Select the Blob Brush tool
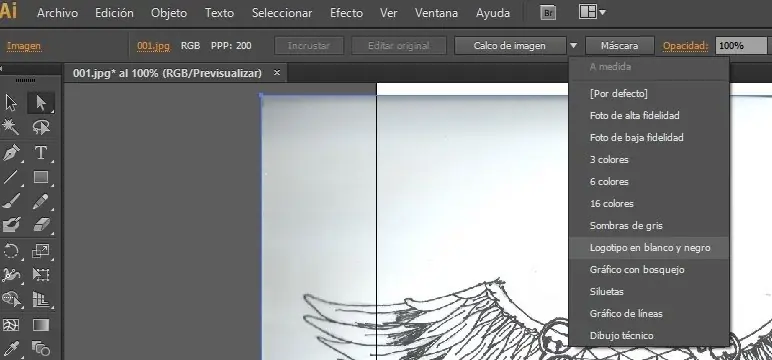Image resolution: width=772 pixels, height=360 pixels. point(11,225)
